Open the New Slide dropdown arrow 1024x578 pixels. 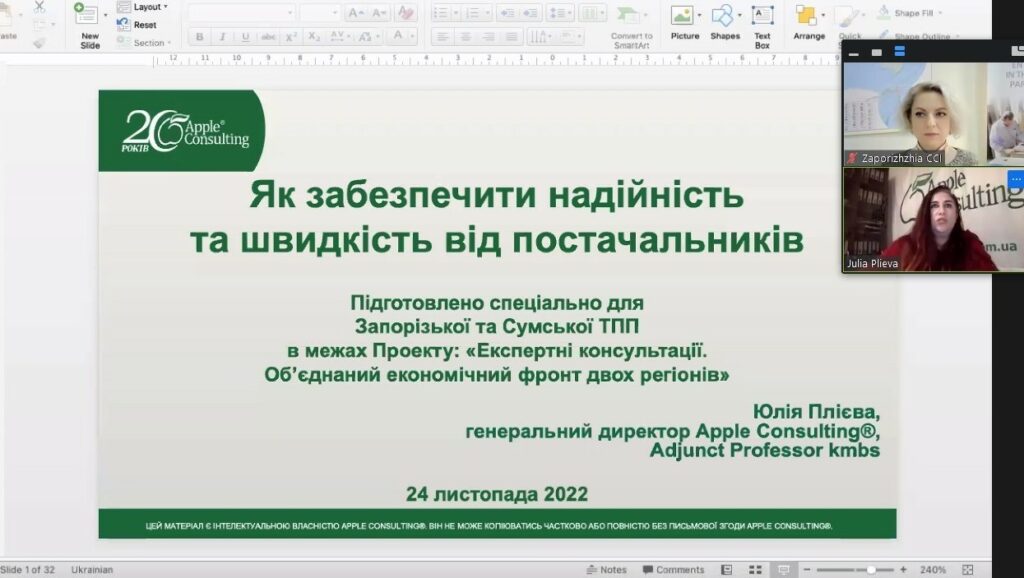(x=105, y=14)
